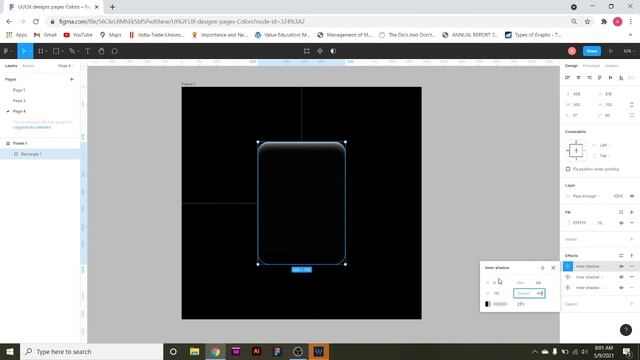The width and height of the screenshot is (640, 360).
Task: Switch to the Design tab
Action: point(571,66)
